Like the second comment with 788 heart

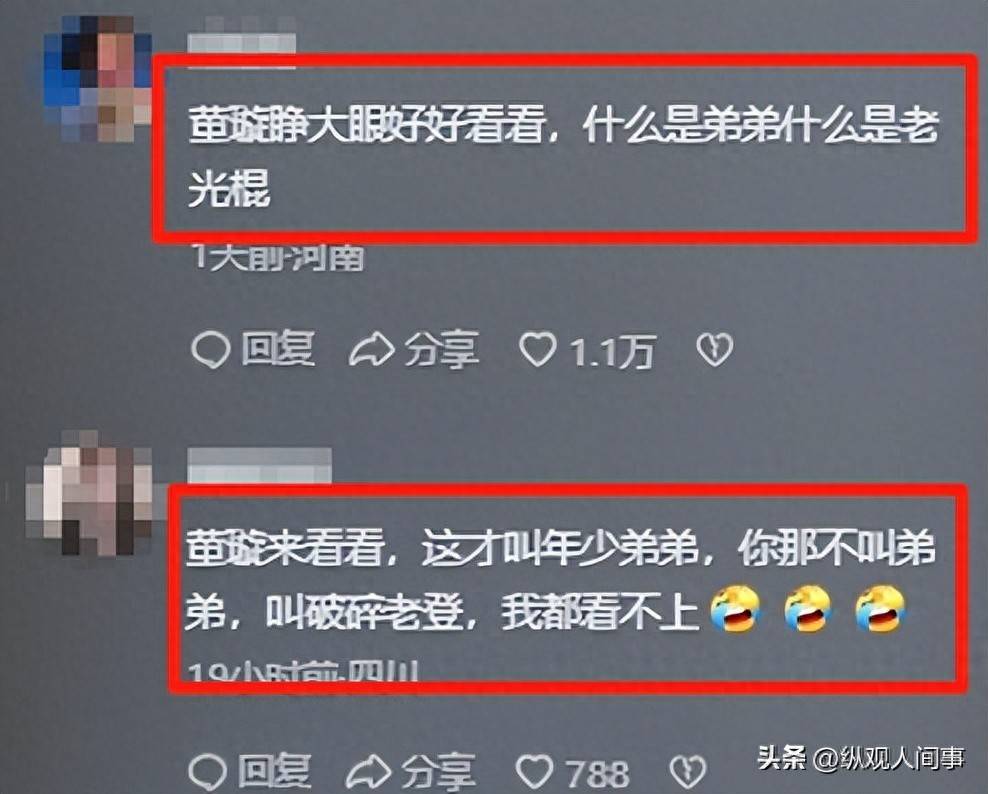[x=534, y=771]
